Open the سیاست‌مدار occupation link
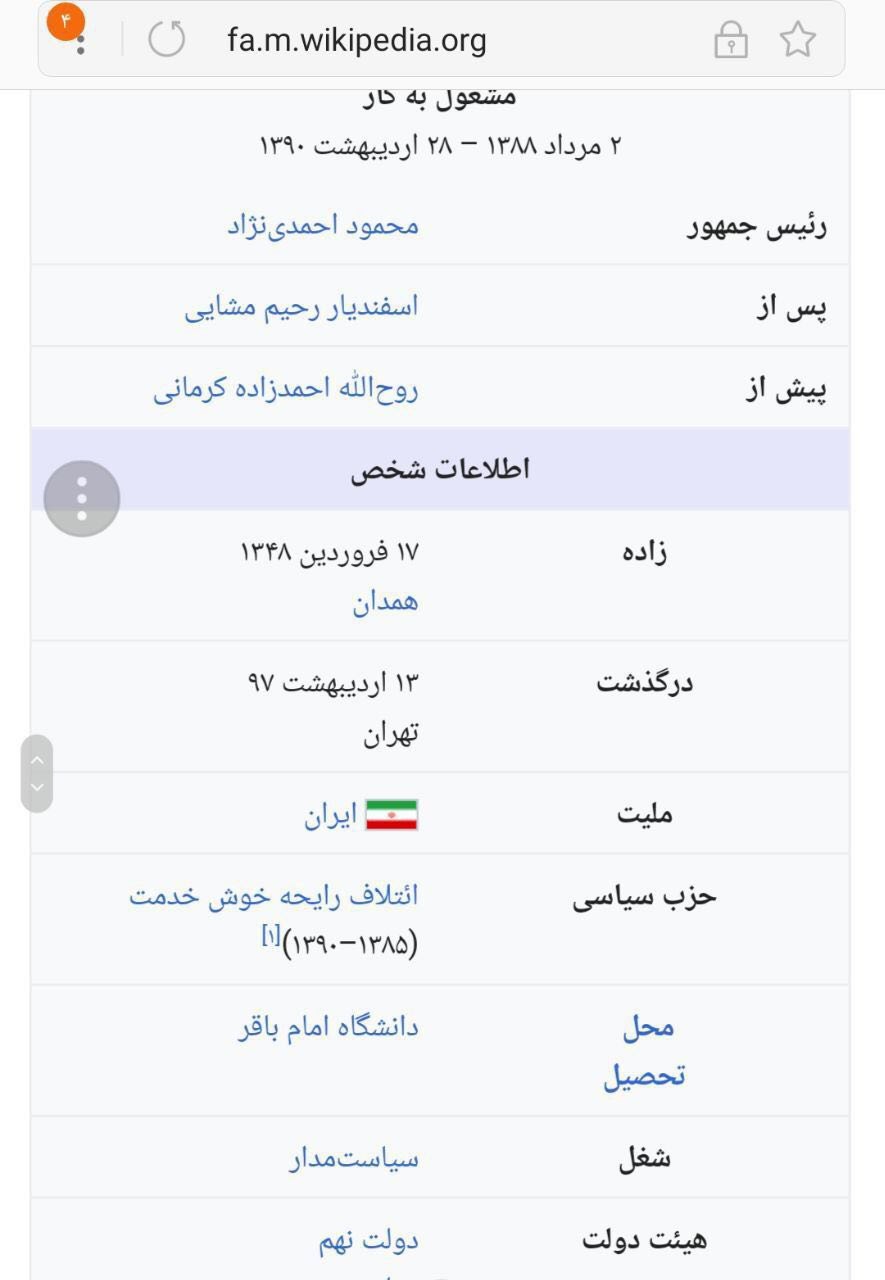The image size is (885, 1280). coord(354,1159)
